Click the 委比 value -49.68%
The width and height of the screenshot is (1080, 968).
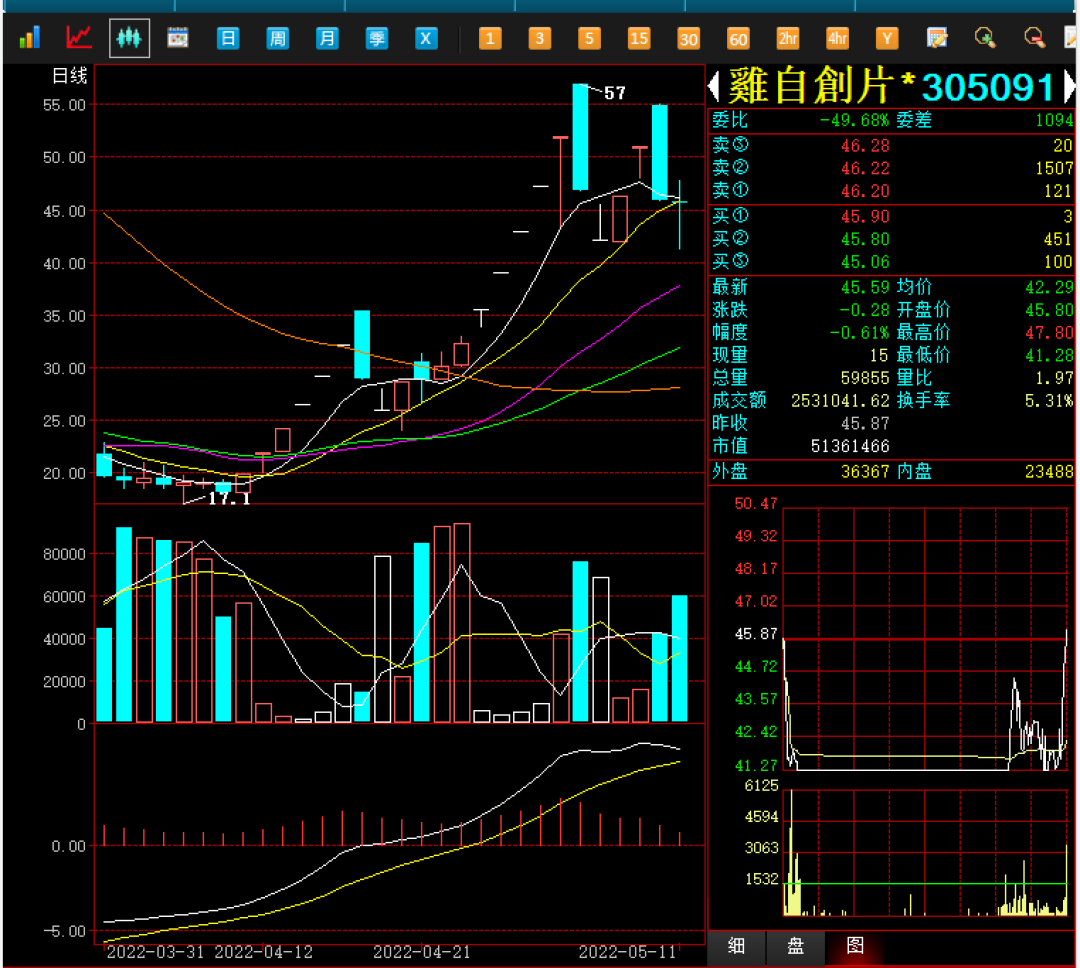[x=854, y=121]
